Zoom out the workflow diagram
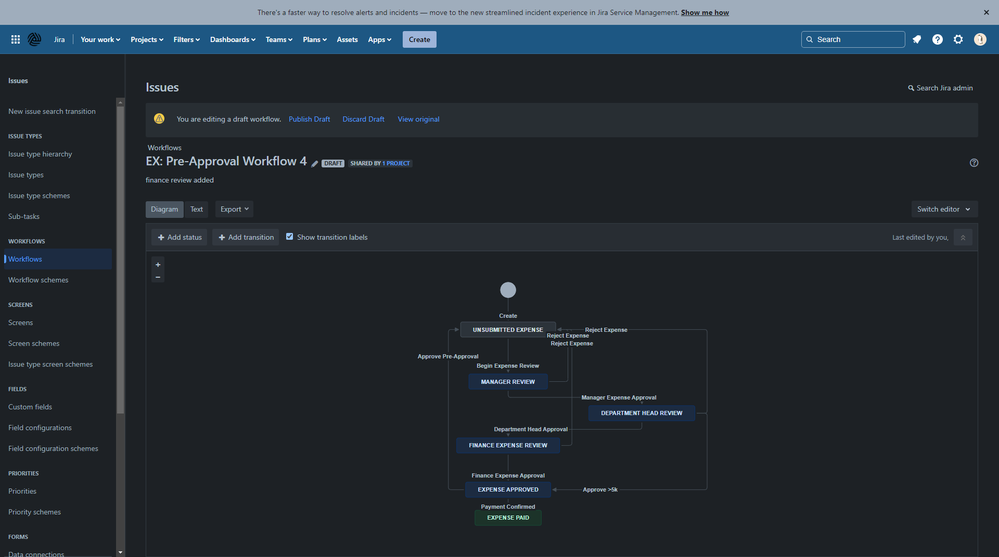The image size is (999, 557). click(x=158, y=277)
